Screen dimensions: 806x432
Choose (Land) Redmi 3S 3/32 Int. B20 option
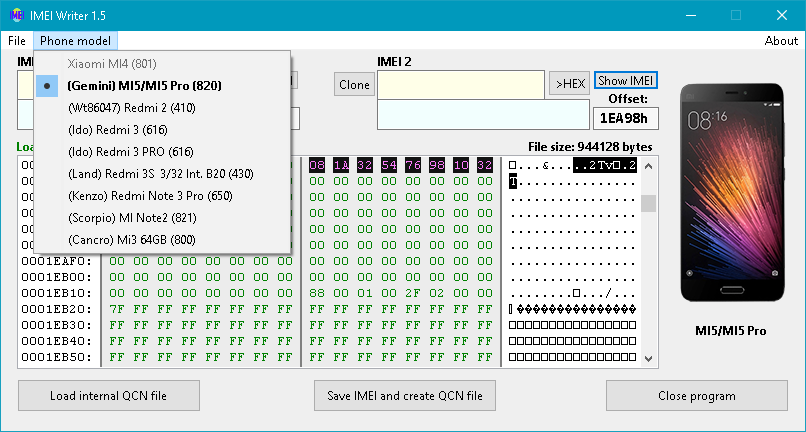click(160, 174)
